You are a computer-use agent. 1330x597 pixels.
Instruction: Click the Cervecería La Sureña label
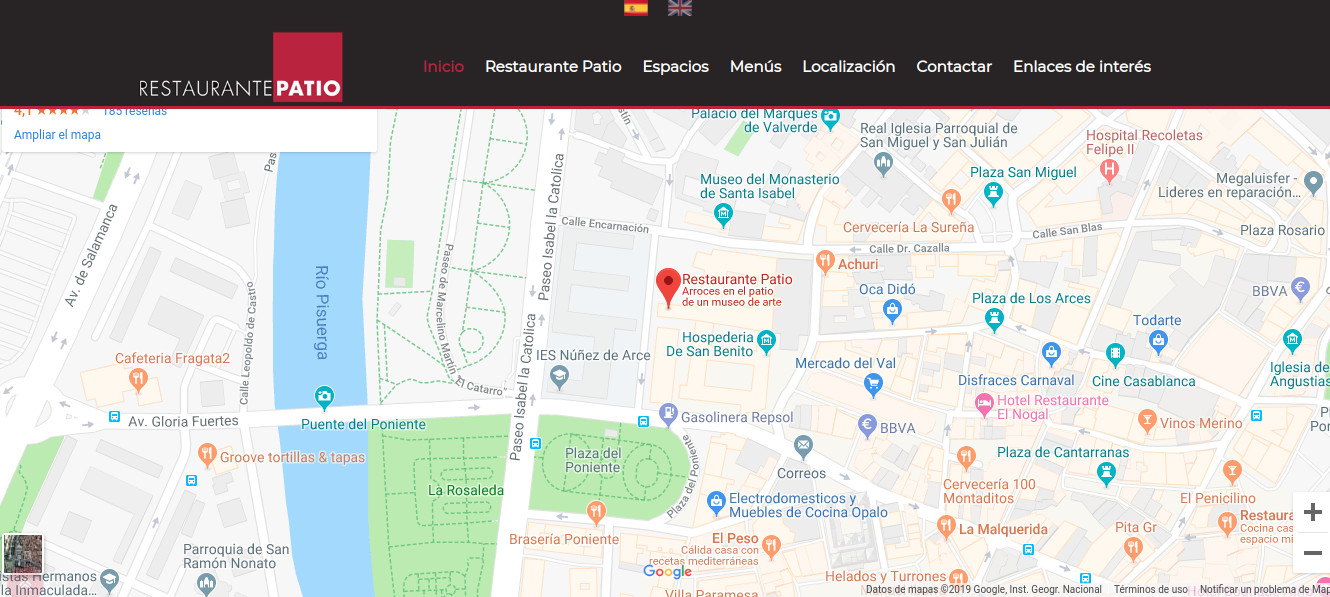tap(908, 227)
